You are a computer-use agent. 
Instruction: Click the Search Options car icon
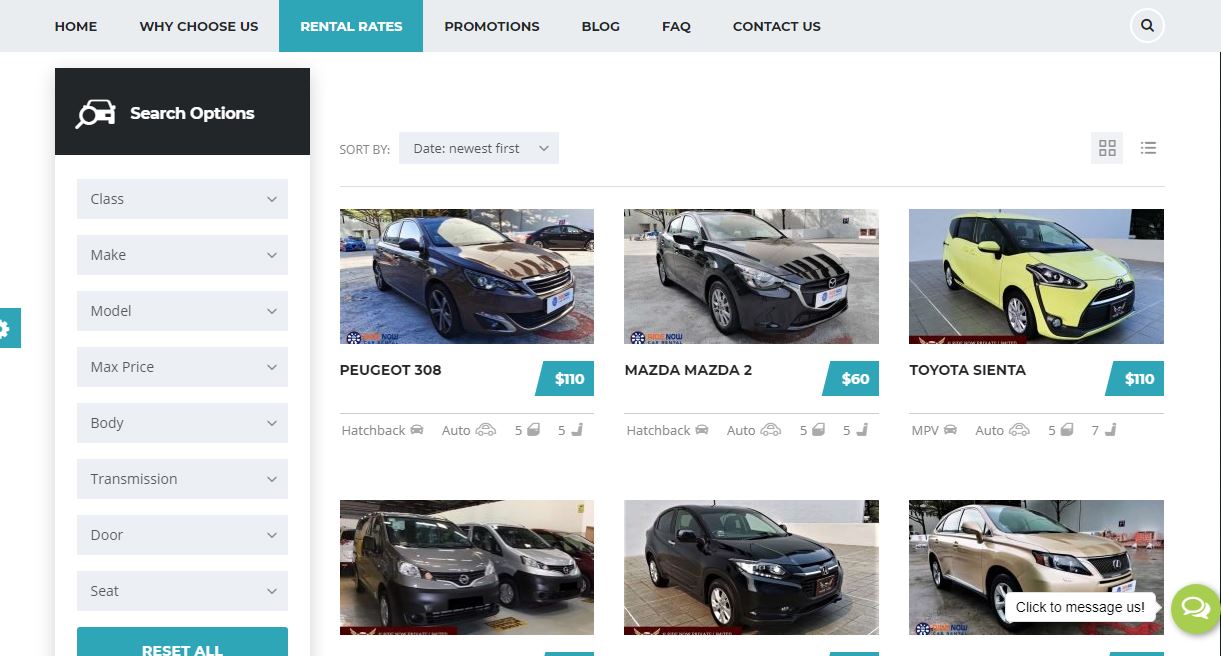(x=96, y=113)
